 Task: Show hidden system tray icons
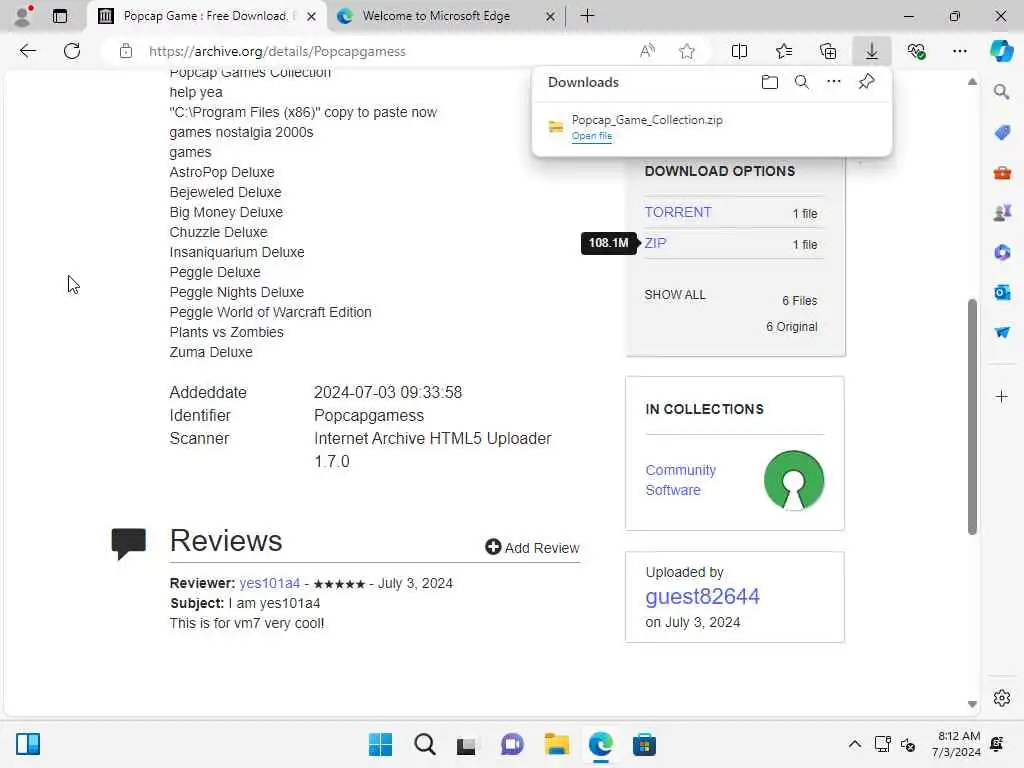(854, 744)
